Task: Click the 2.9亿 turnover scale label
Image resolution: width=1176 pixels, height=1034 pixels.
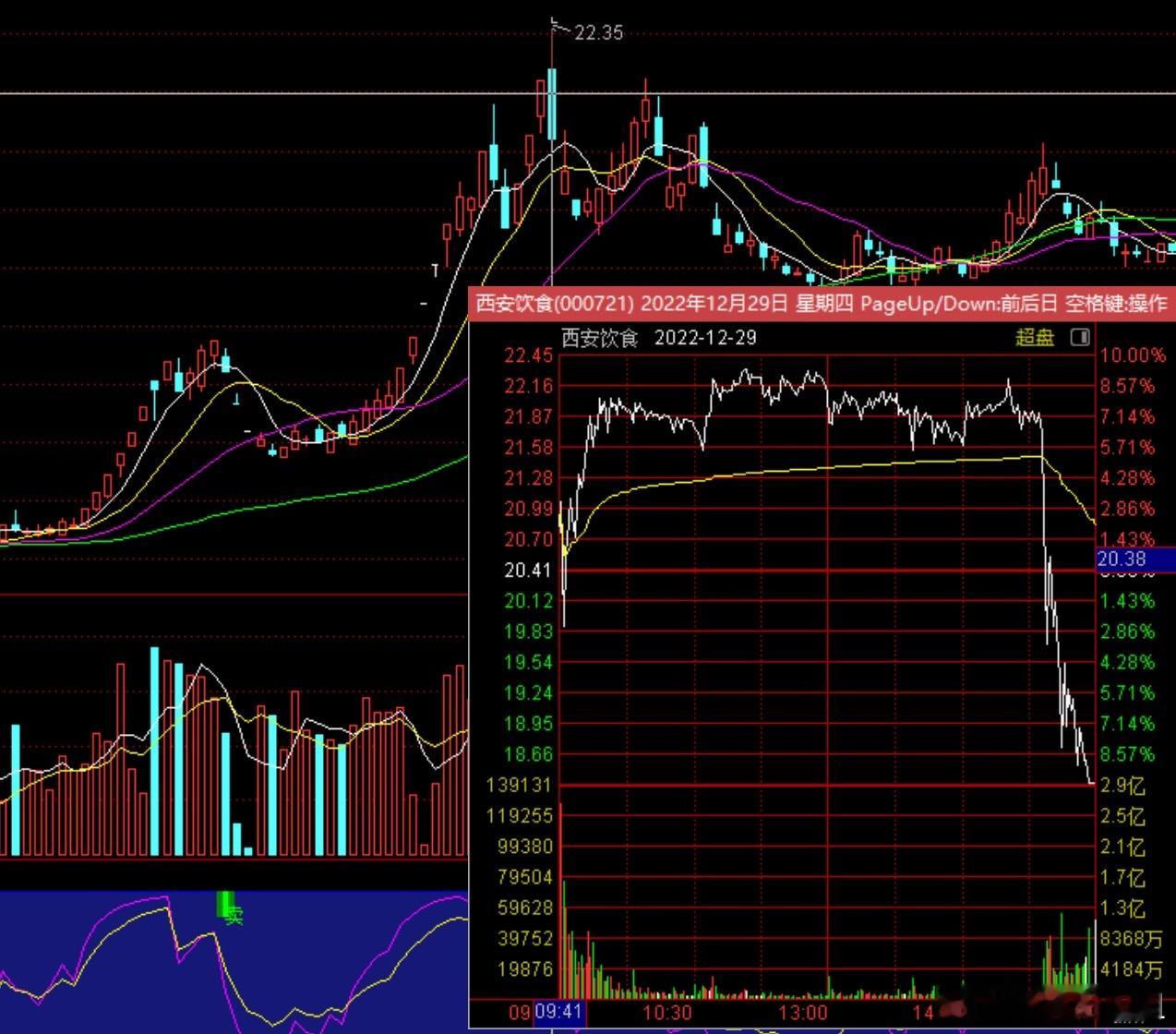Action: pyautogui.click(x=1123, y=786)
